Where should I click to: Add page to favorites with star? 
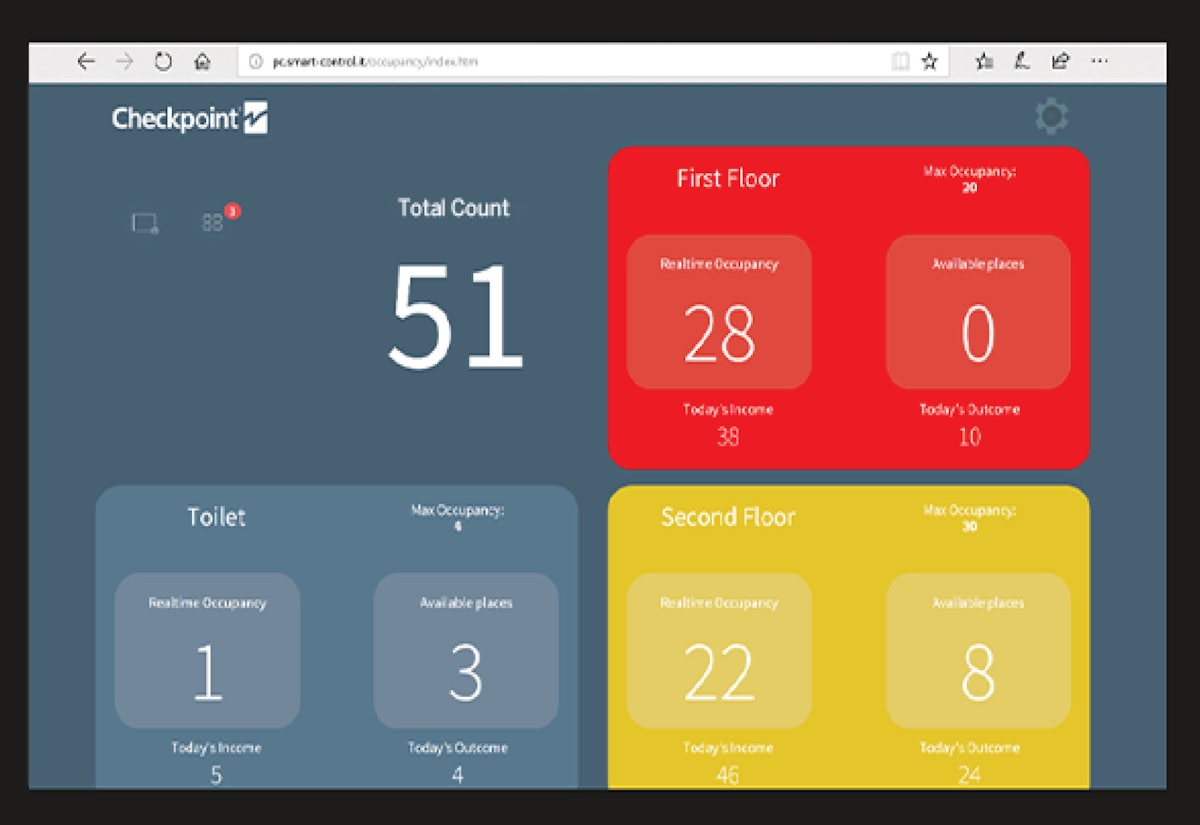pyautogui.click(x=929, y=62)
